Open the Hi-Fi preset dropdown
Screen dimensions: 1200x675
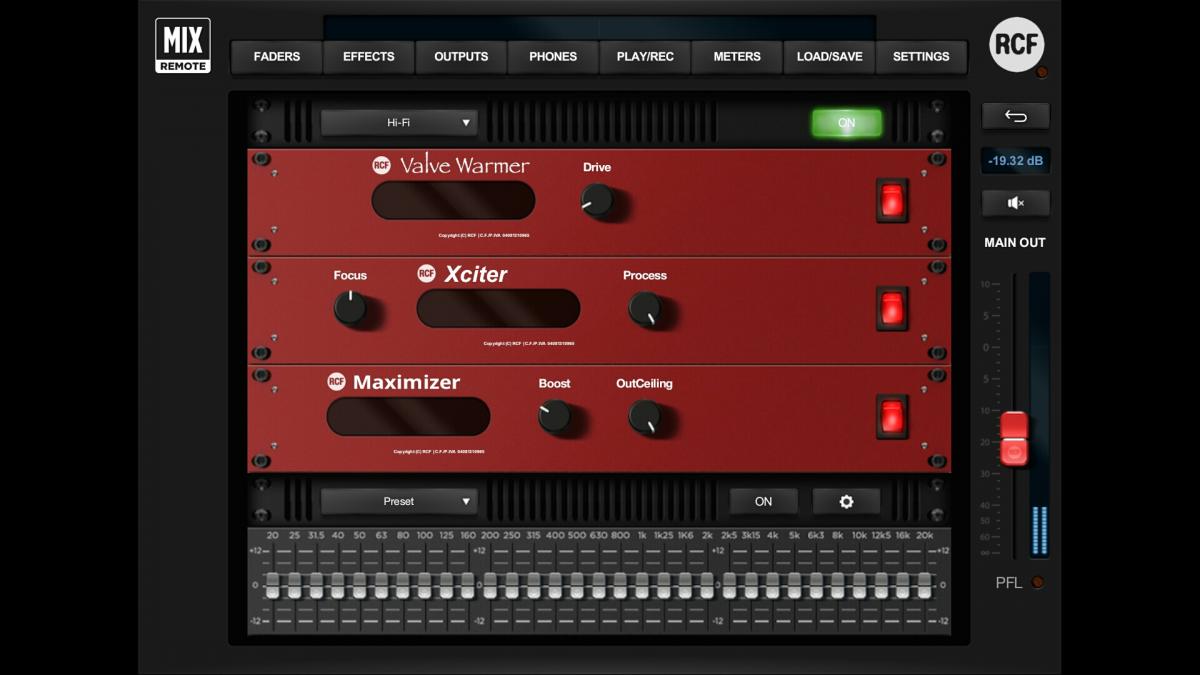click(399, 123)
